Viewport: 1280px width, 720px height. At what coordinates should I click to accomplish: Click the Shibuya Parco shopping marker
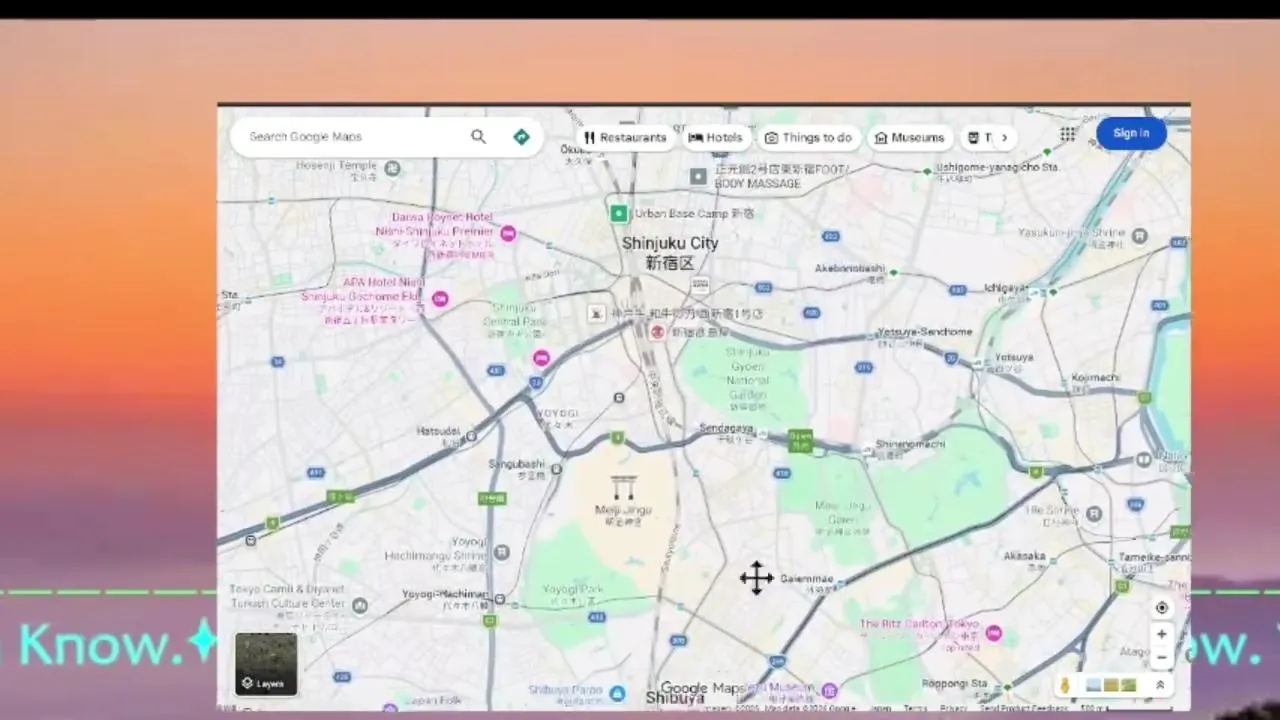point(618,693)
